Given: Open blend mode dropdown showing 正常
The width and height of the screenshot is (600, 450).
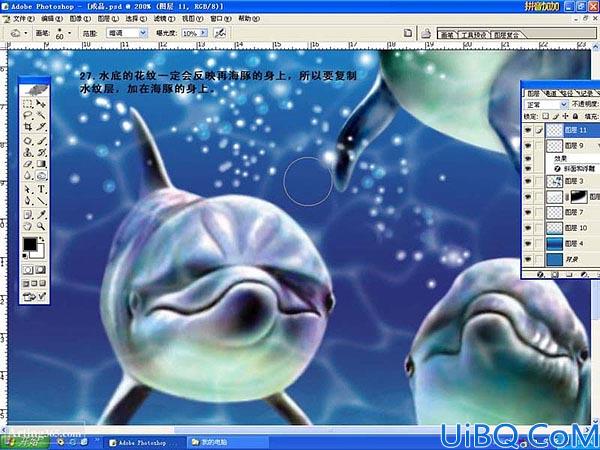Looking at the screenshot, I should 546,104.
